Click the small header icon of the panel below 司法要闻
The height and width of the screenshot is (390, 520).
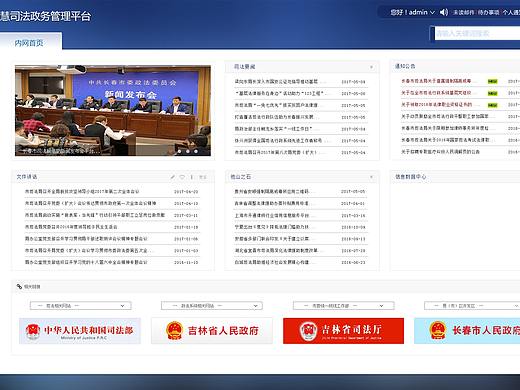click(371, 177)
